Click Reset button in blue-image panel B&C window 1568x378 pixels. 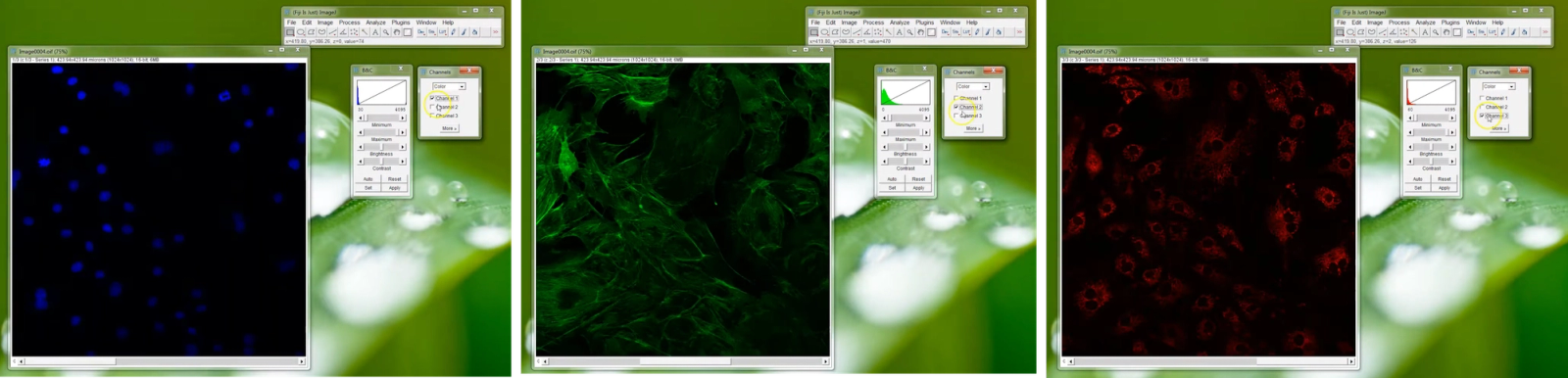point(395,179)
